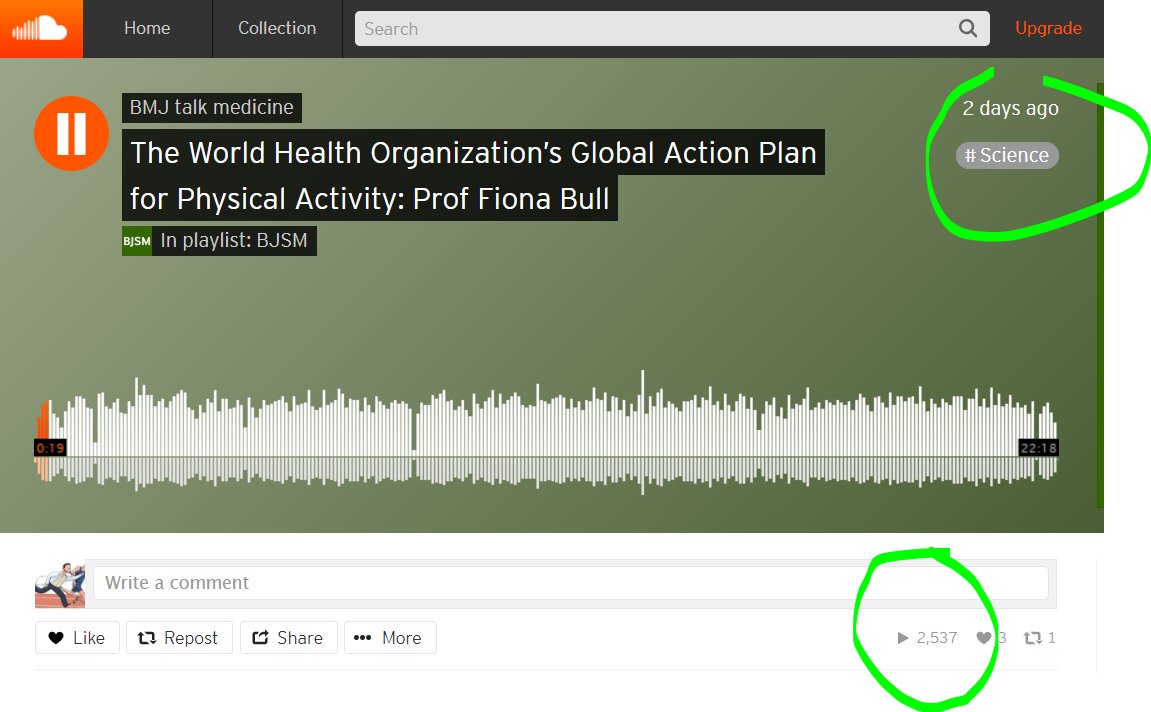Open the Upgrade link
Screen dimensions: 1151x712
1048,28
